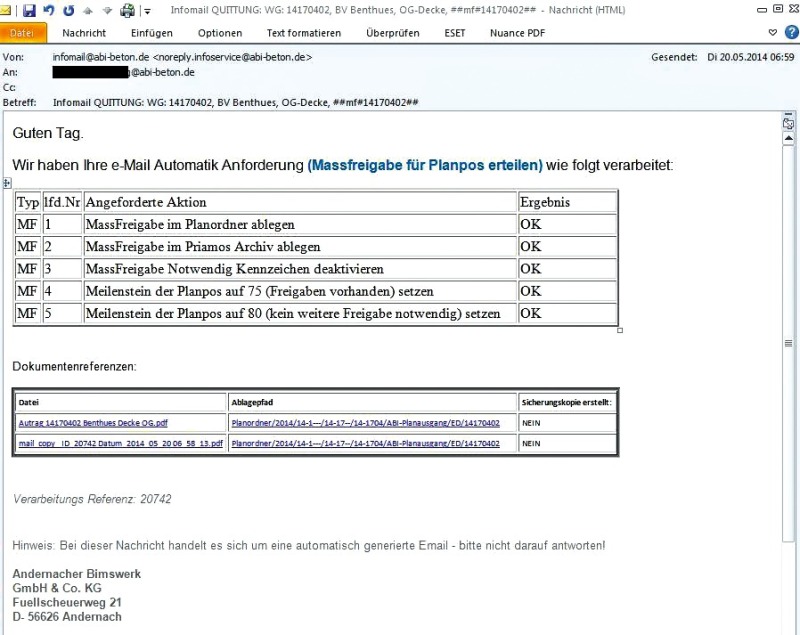This screenshot has height=635, width=800.
Task: Print the message using the printer icon
Action: (x=127, y=10)
